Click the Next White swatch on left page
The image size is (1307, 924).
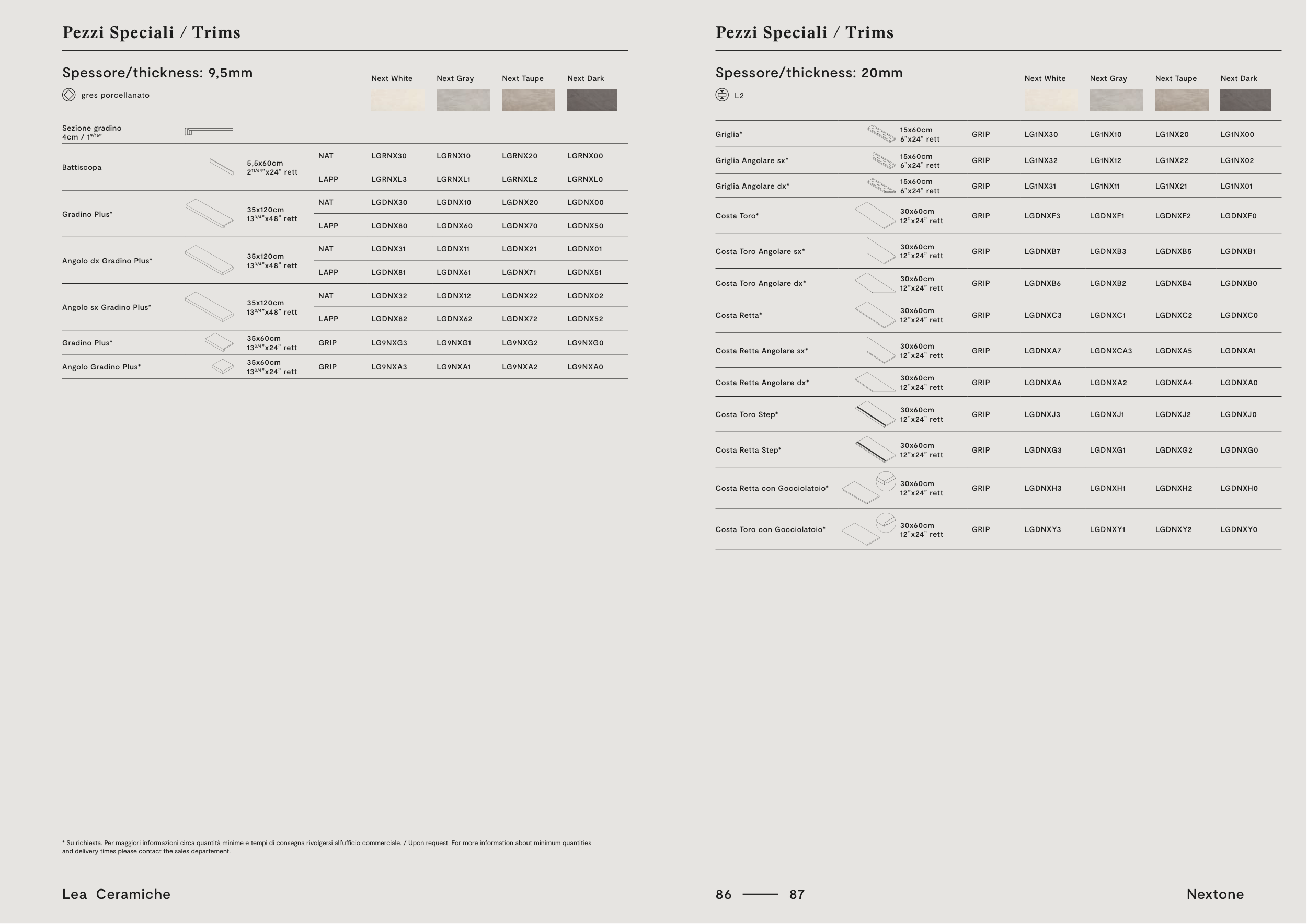pos(397,100)
